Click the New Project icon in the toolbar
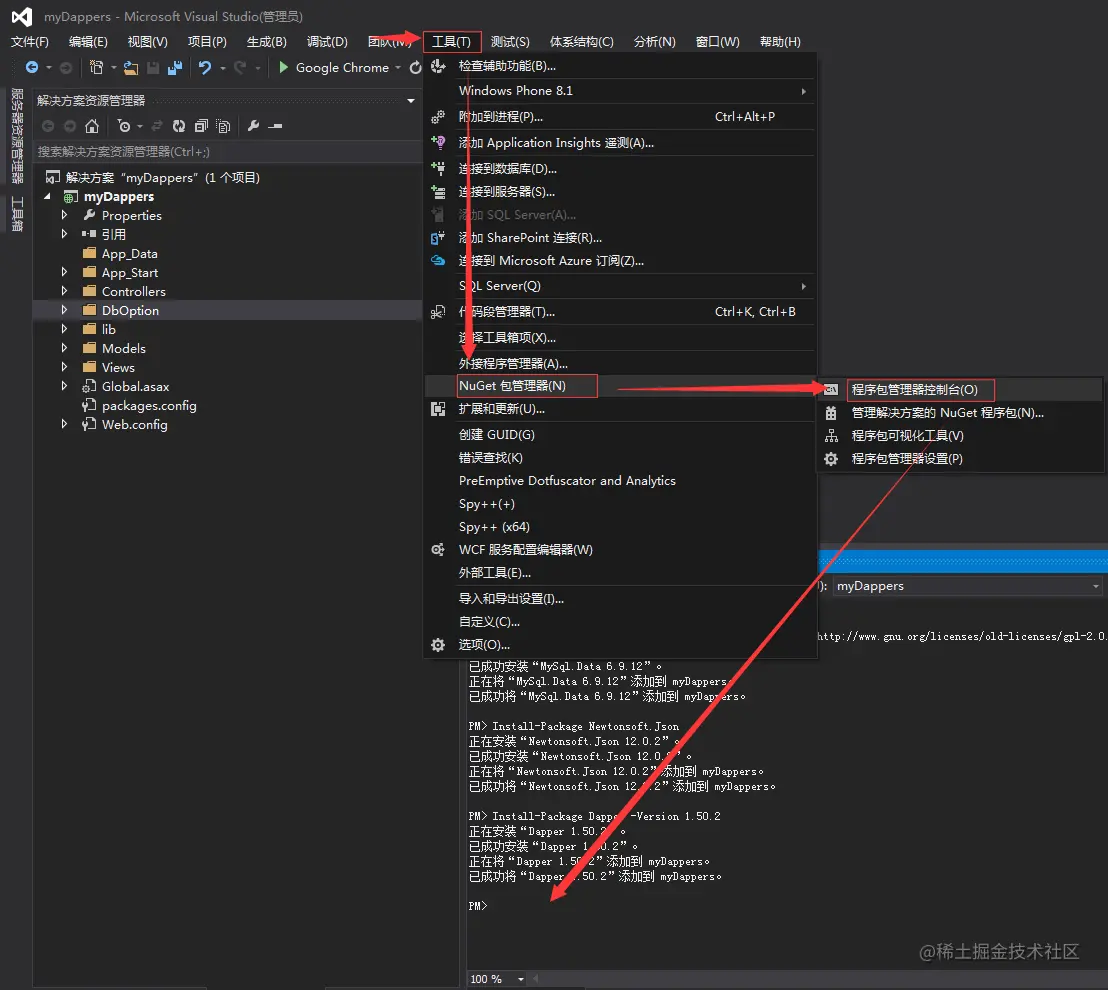This screenshot has height=990, width=1108. pyautogui.click(x=96, y=67)
